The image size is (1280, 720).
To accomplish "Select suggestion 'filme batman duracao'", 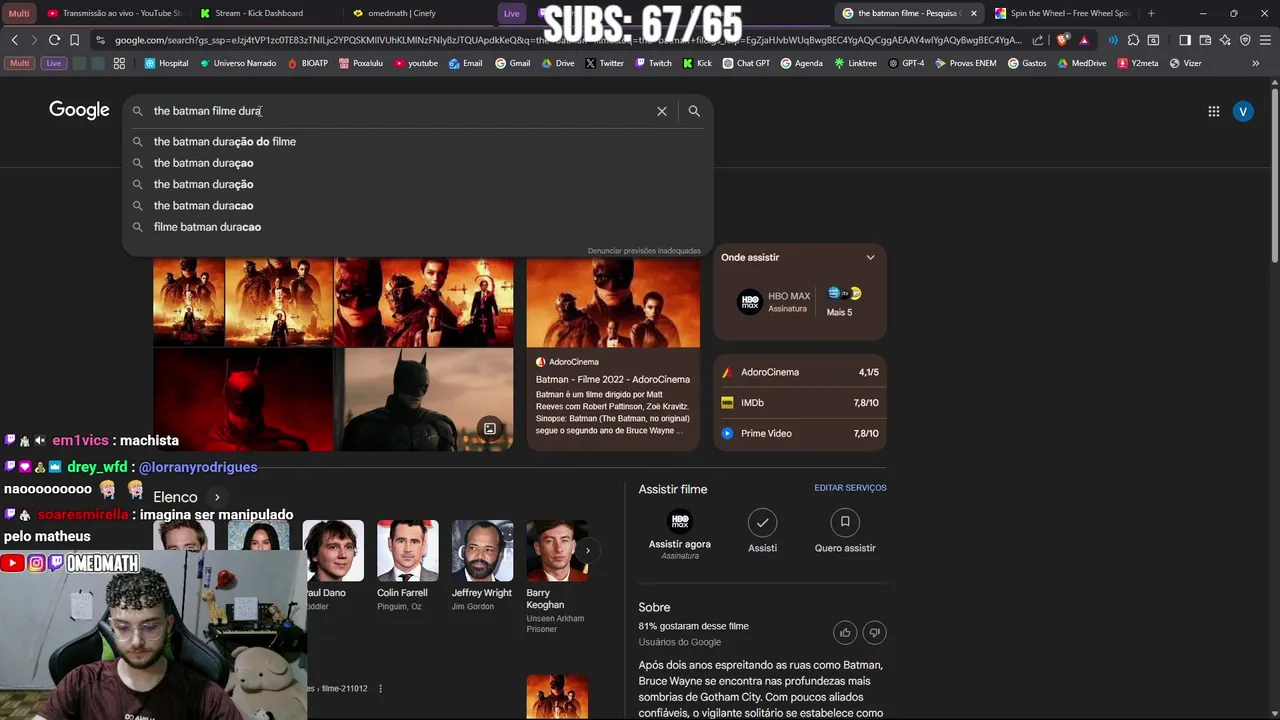I will coord(417,227).
